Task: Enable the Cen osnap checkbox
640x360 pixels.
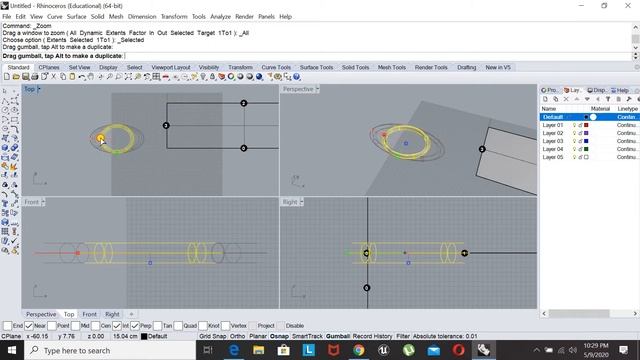Action: click(x=95, y=326)
